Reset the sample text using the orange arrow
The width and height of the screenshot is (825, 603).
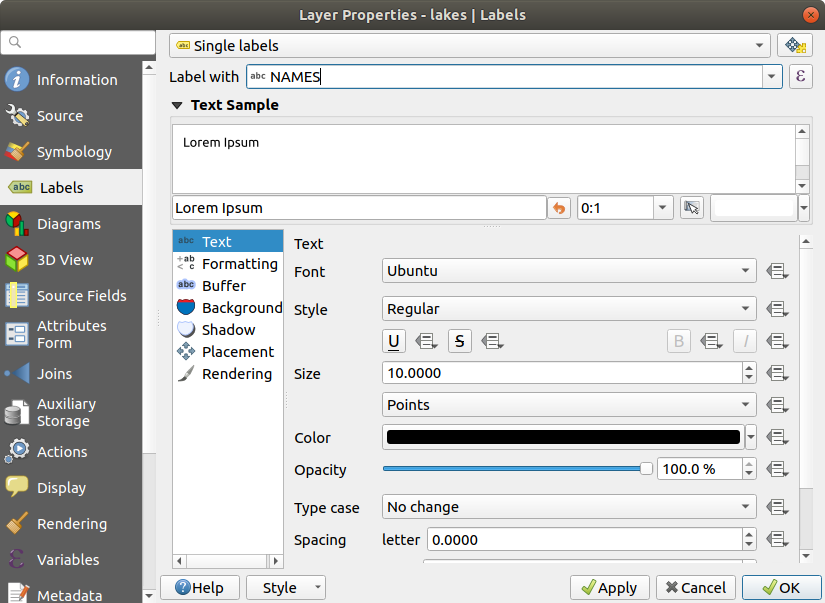(560, 208)
